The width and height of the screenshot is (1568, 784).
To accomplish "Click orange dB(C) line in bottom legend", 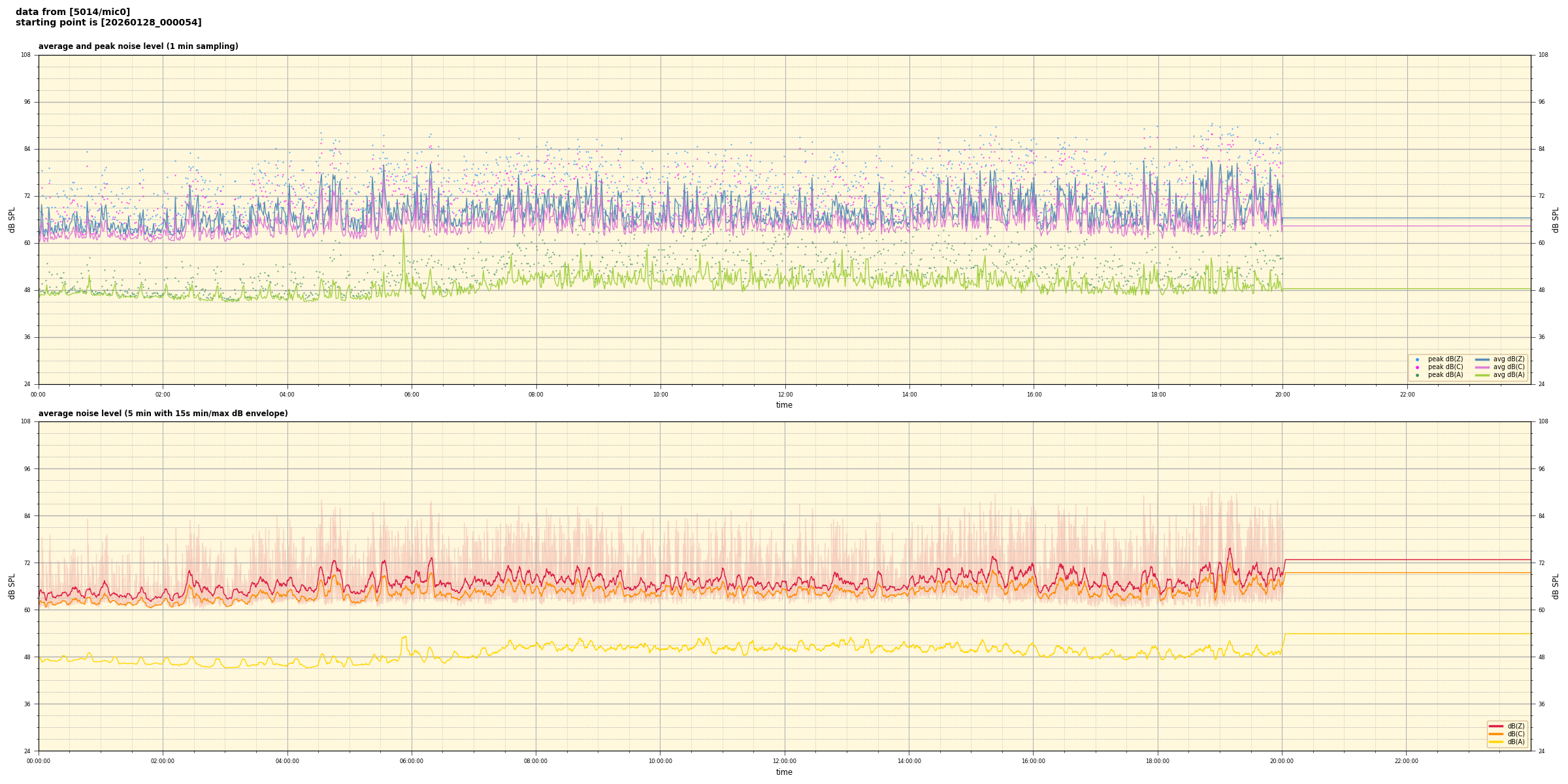I will click(x=1495, y=734).
